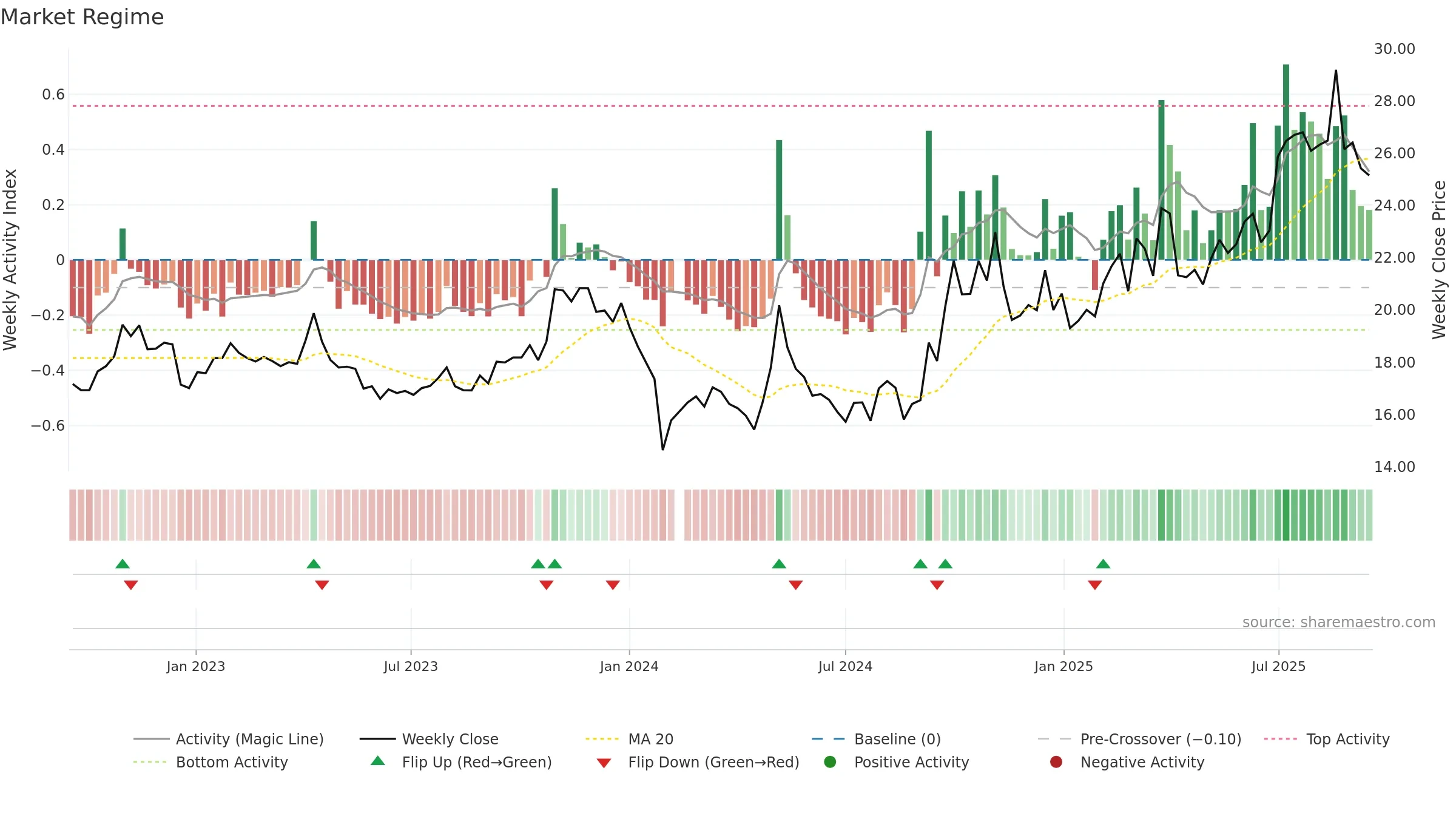Toggle the Top Activity legend entry
The height and width of the screenshot is (819, 1456).
pos(1327,739)
